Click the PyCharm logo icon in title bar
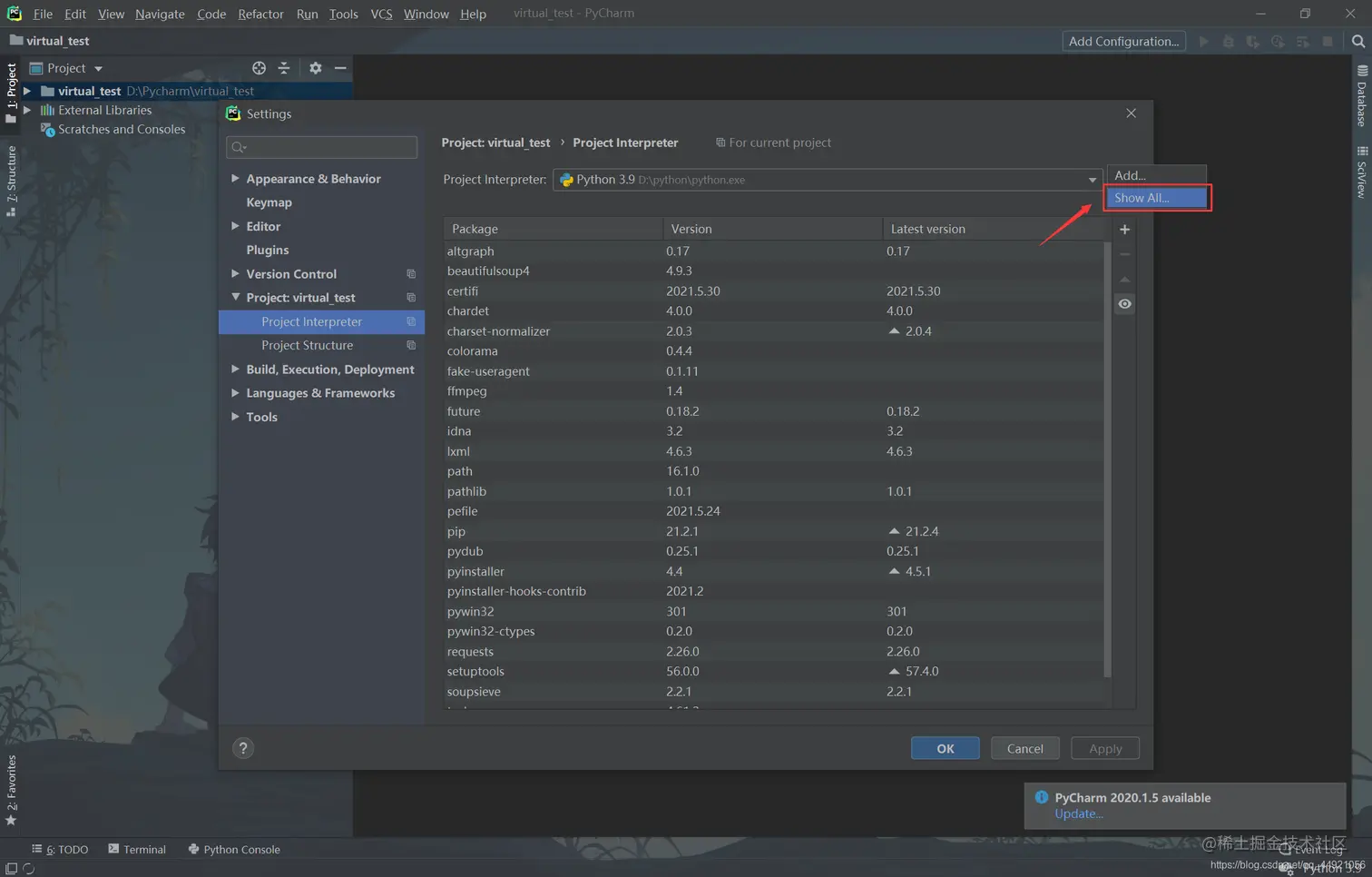The image size is (1372, 877). coord(15,14)
